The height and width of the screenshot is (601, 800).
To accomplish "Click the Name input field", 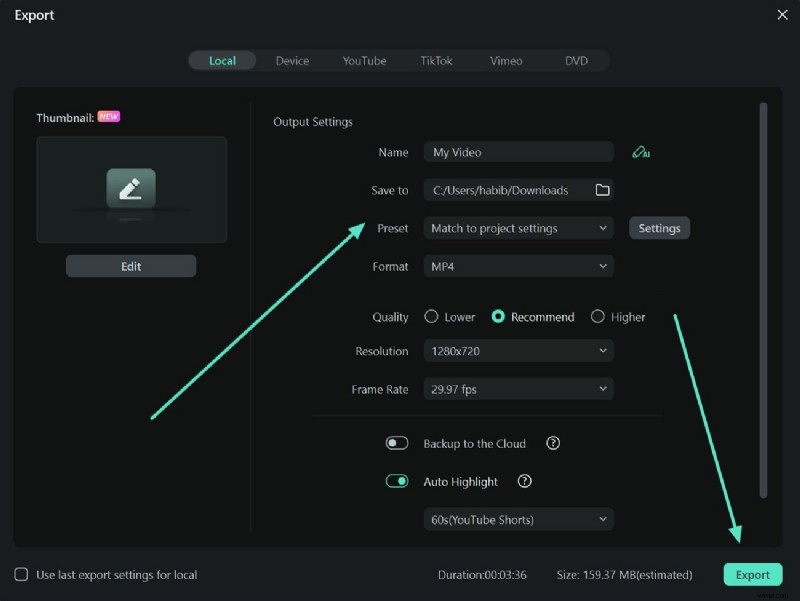I will coord(518,152).
